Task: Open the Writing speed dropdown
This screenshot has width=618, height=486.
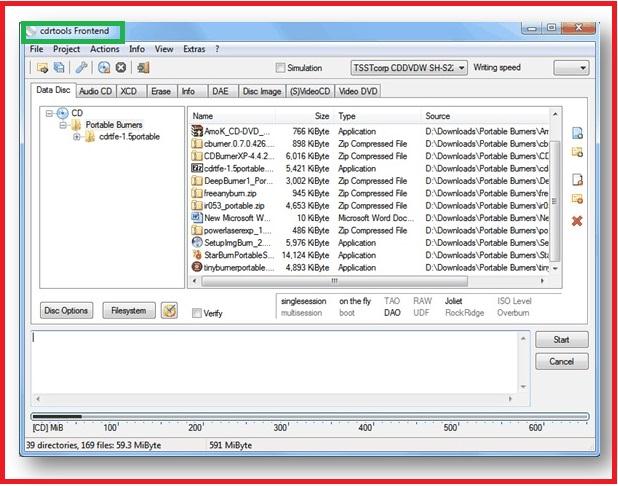Action: coord(571,68)
